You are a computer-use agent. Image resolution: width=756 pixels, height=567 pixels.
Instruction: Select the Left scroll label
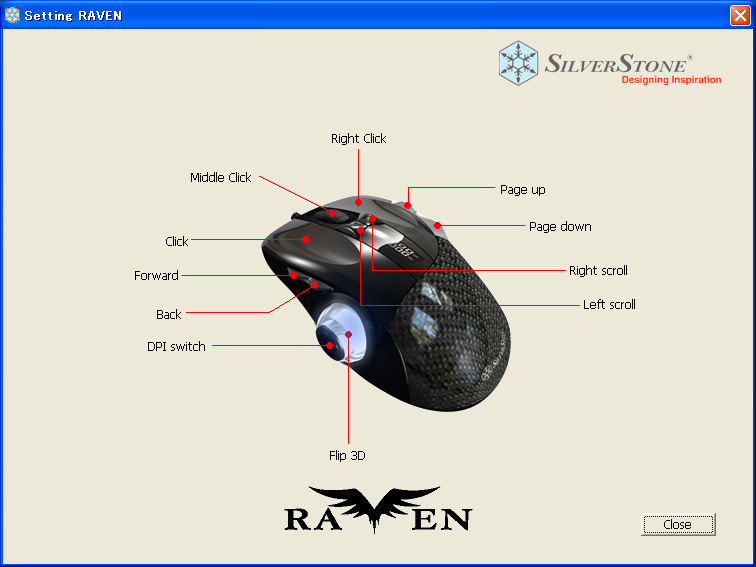609,305
